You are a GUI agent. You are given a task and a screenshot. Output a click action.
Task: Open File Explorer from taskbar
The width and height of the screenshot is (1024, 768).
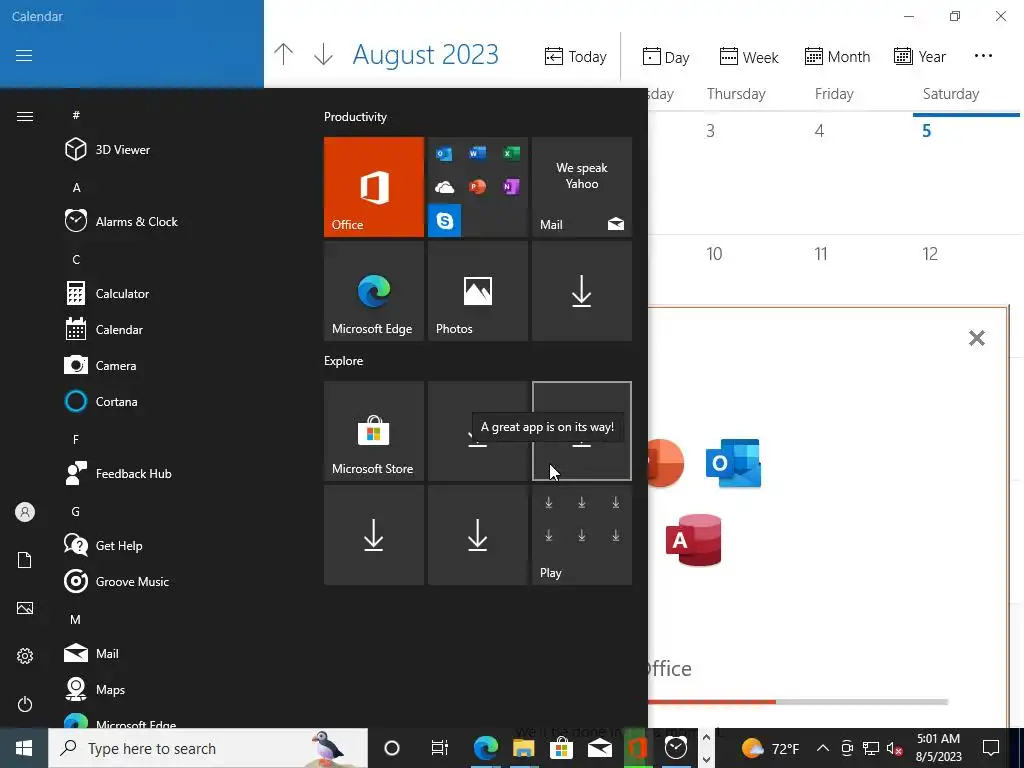pos(523,748)
